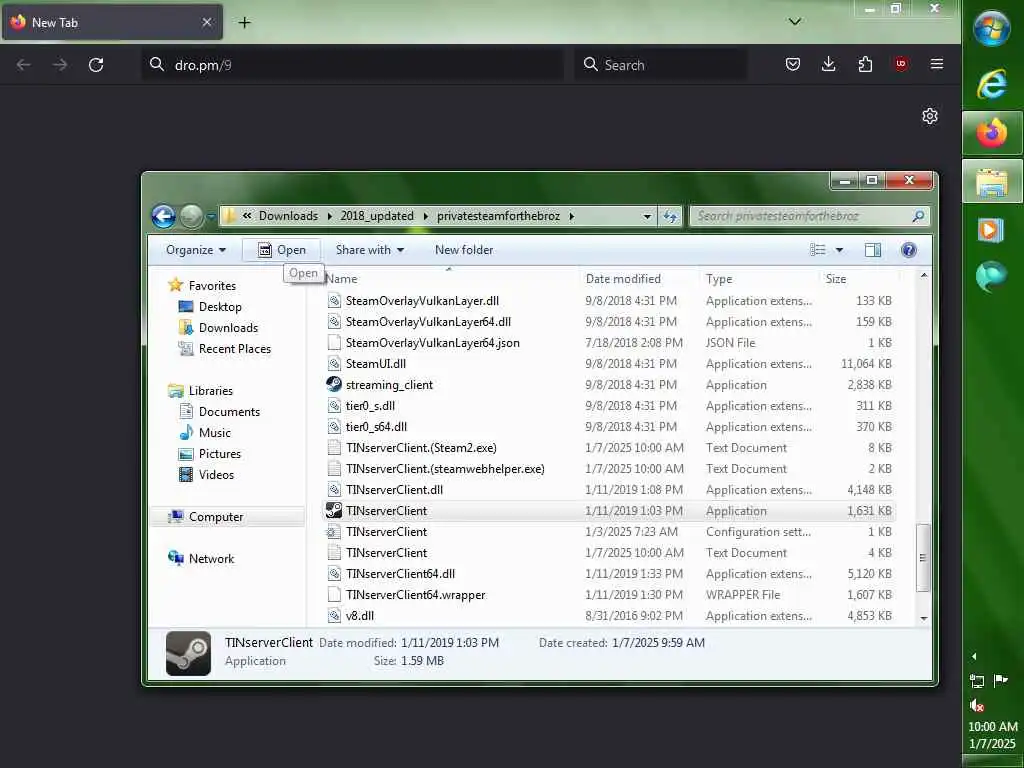Select TINserverClient Application Steam icon

click(x=334, y=510)
